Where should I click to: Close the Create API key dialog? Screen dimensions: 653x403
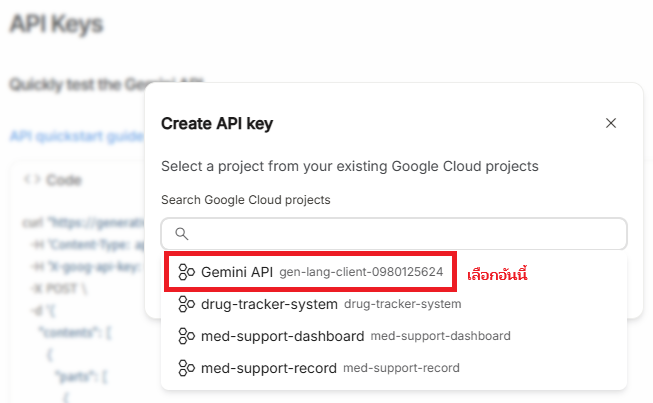pos(611,123)
